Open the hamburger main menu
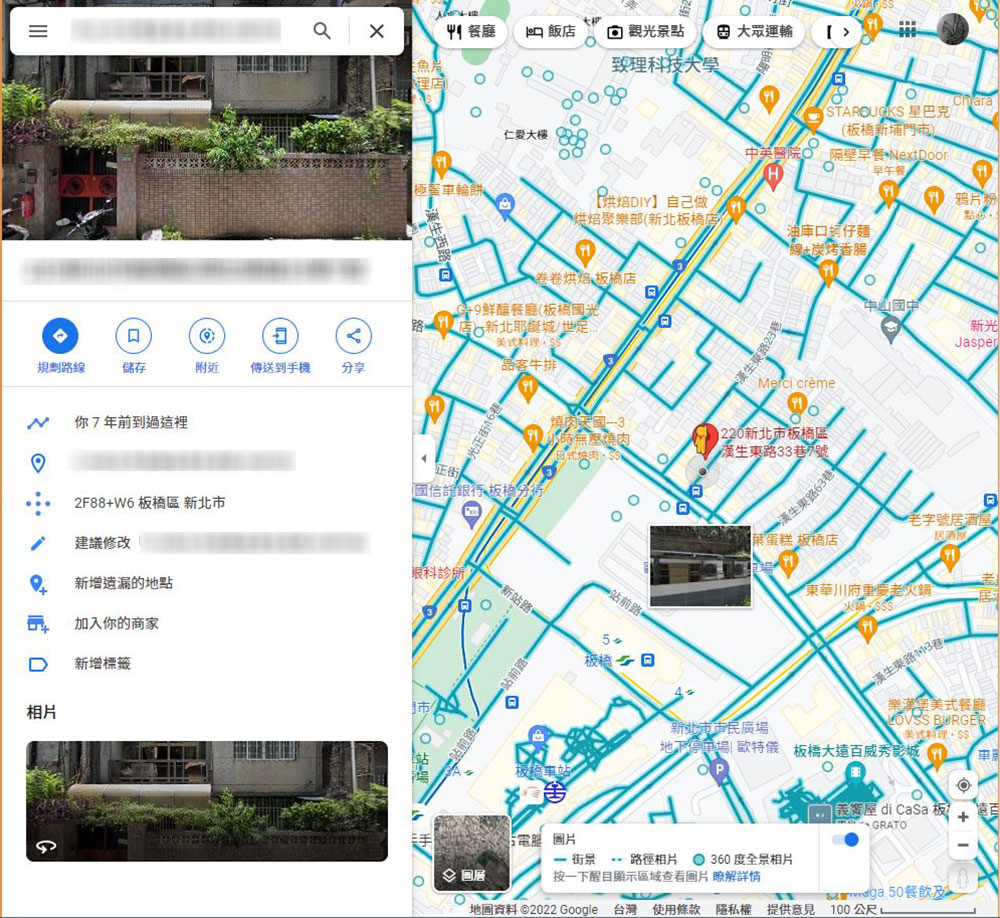This screenshot has width=1000, height=918. pyautogui.click(x=38, y=31)
